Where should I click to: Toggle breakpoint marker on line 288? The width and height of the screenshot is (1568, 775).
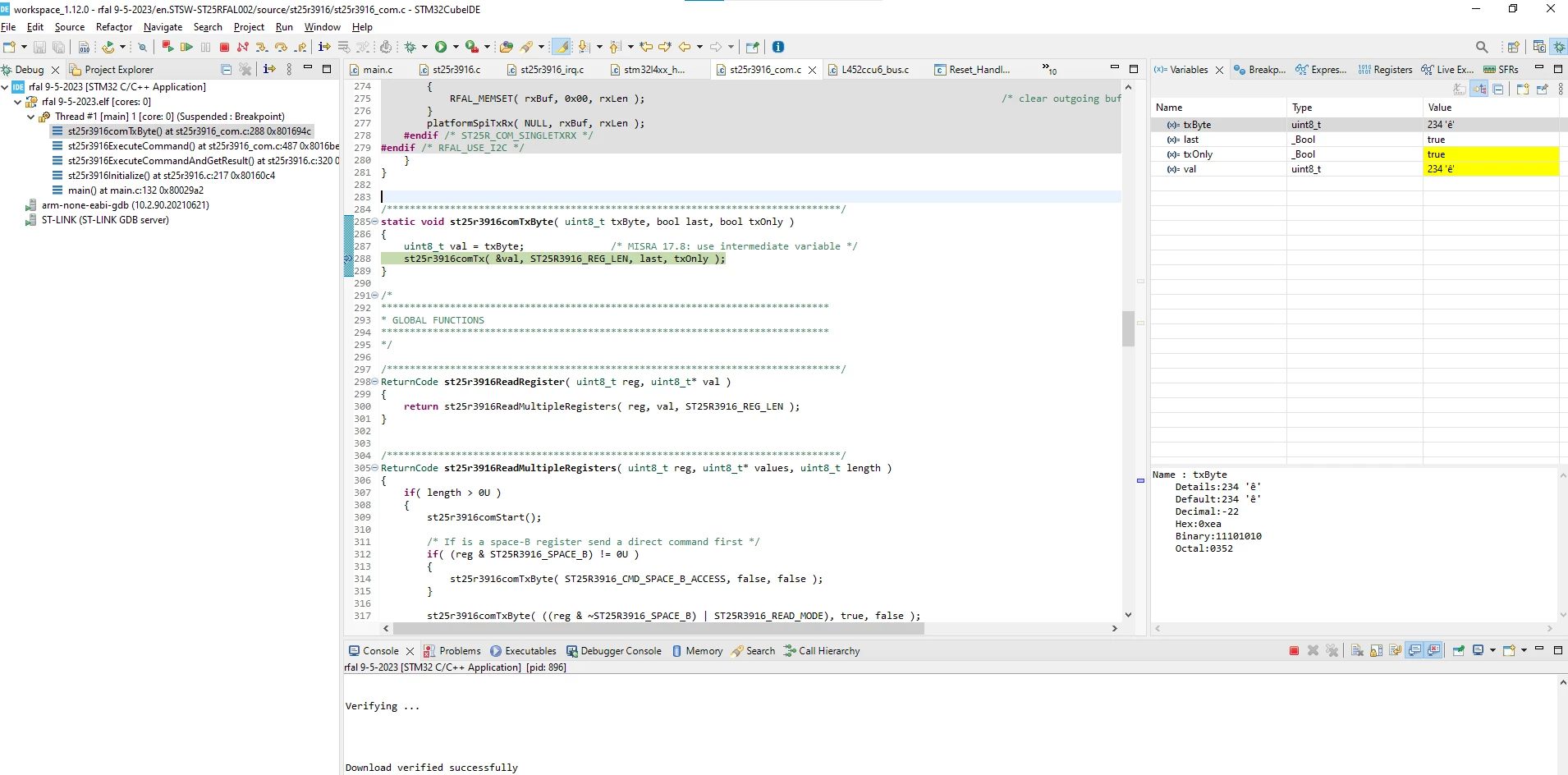(x=348, y=259)
